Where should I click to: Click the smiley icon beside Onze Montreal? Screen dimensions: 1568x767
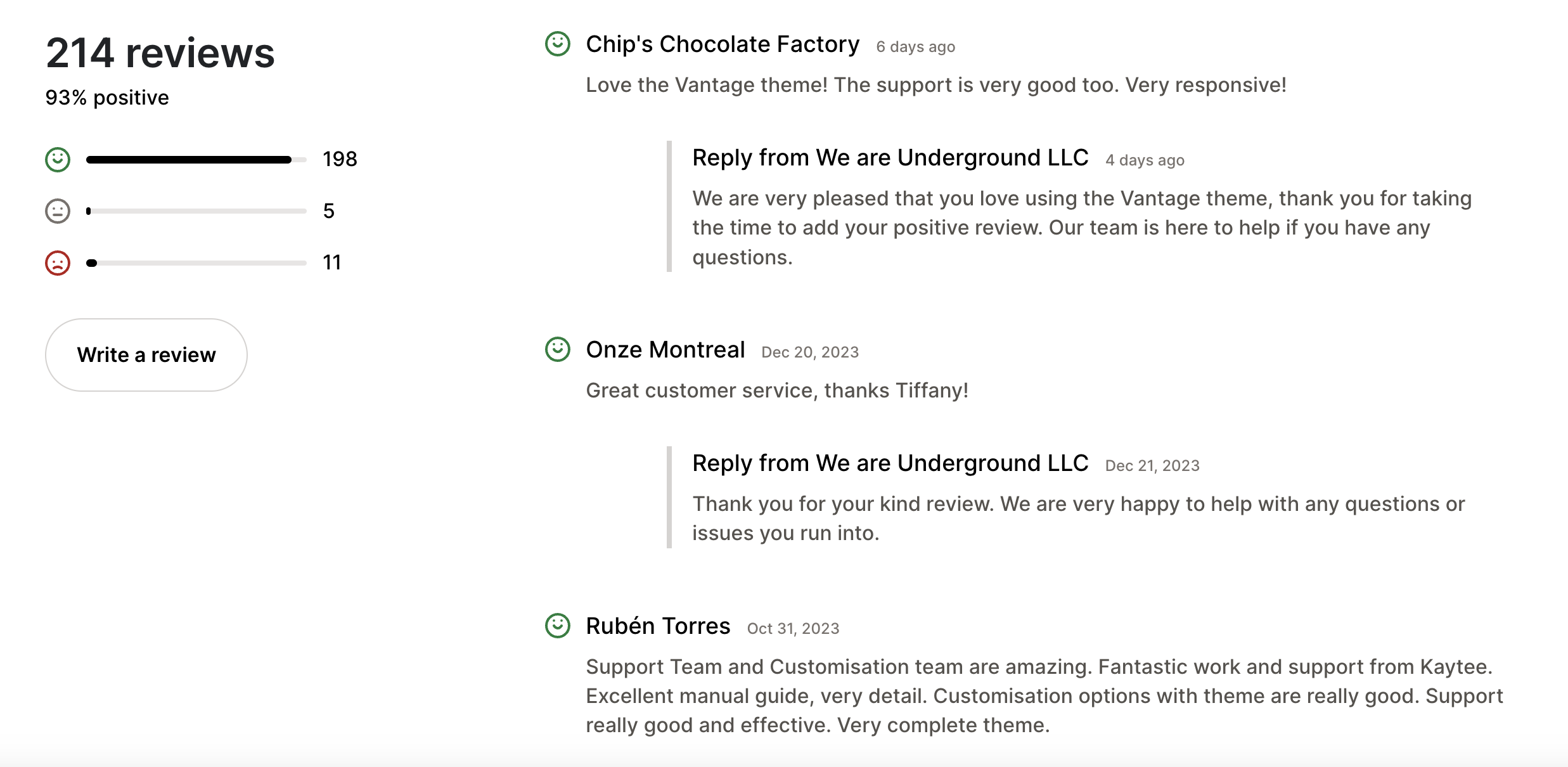click(557, 351)
